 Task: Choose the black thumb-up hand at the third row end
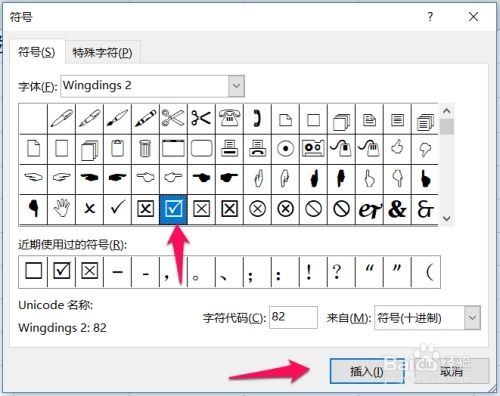pyautogui.click(x=425, y=179)
